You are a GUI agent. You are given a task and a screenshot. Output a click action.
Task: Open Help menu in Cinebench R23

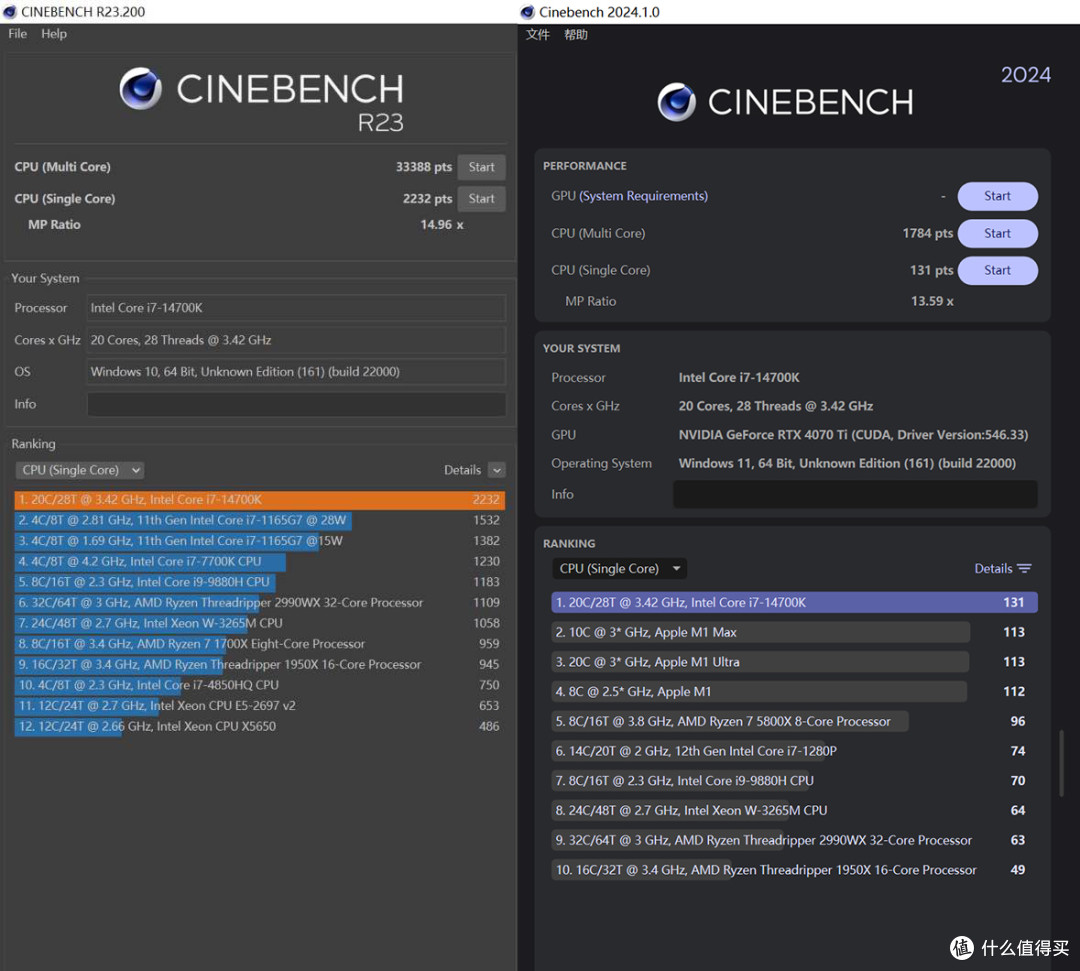(54, 34)
